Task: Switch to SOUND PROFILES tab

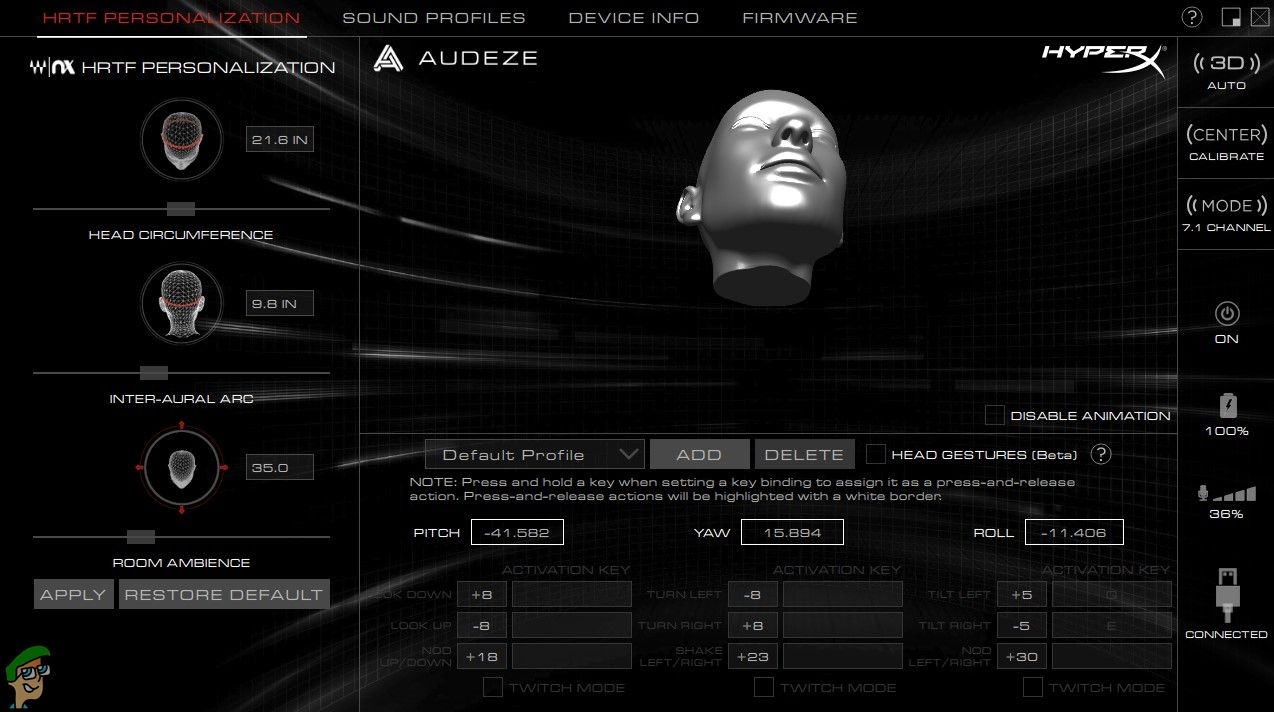Action: pyautogui.click(x=434, y=18)
